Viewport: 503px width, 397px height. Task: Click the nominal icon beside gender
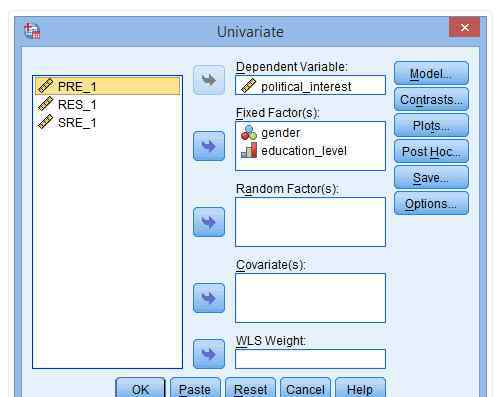point(249,133)
